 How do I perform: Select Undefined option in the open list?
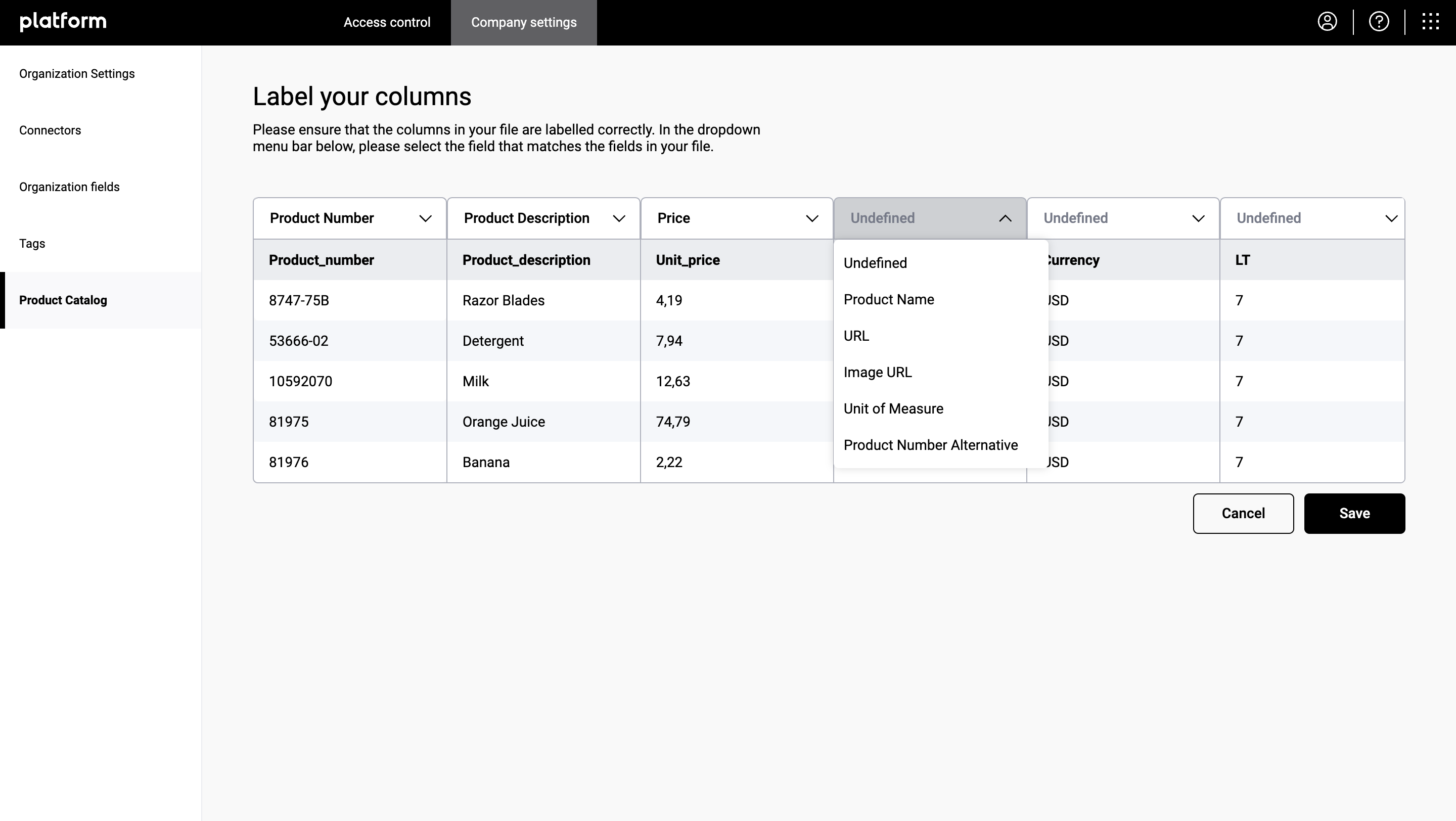tap(940, 263)
